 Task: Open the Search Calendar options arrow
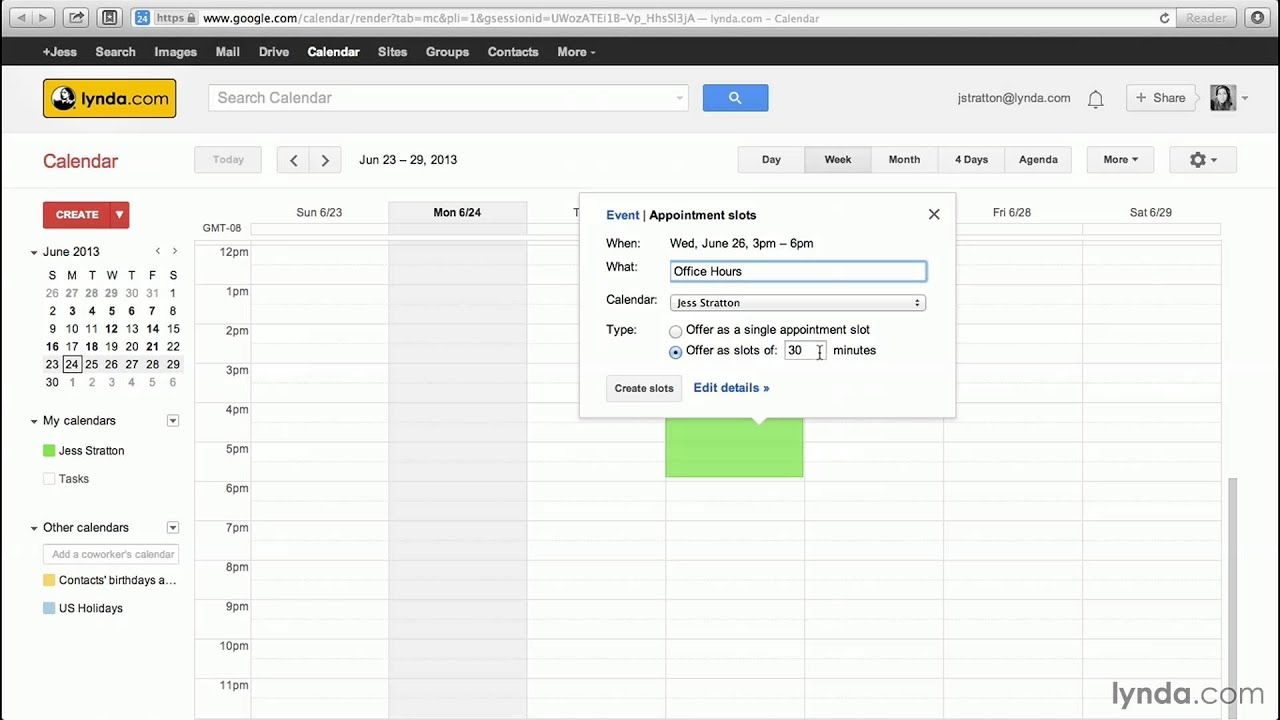[x=680, y=98]
